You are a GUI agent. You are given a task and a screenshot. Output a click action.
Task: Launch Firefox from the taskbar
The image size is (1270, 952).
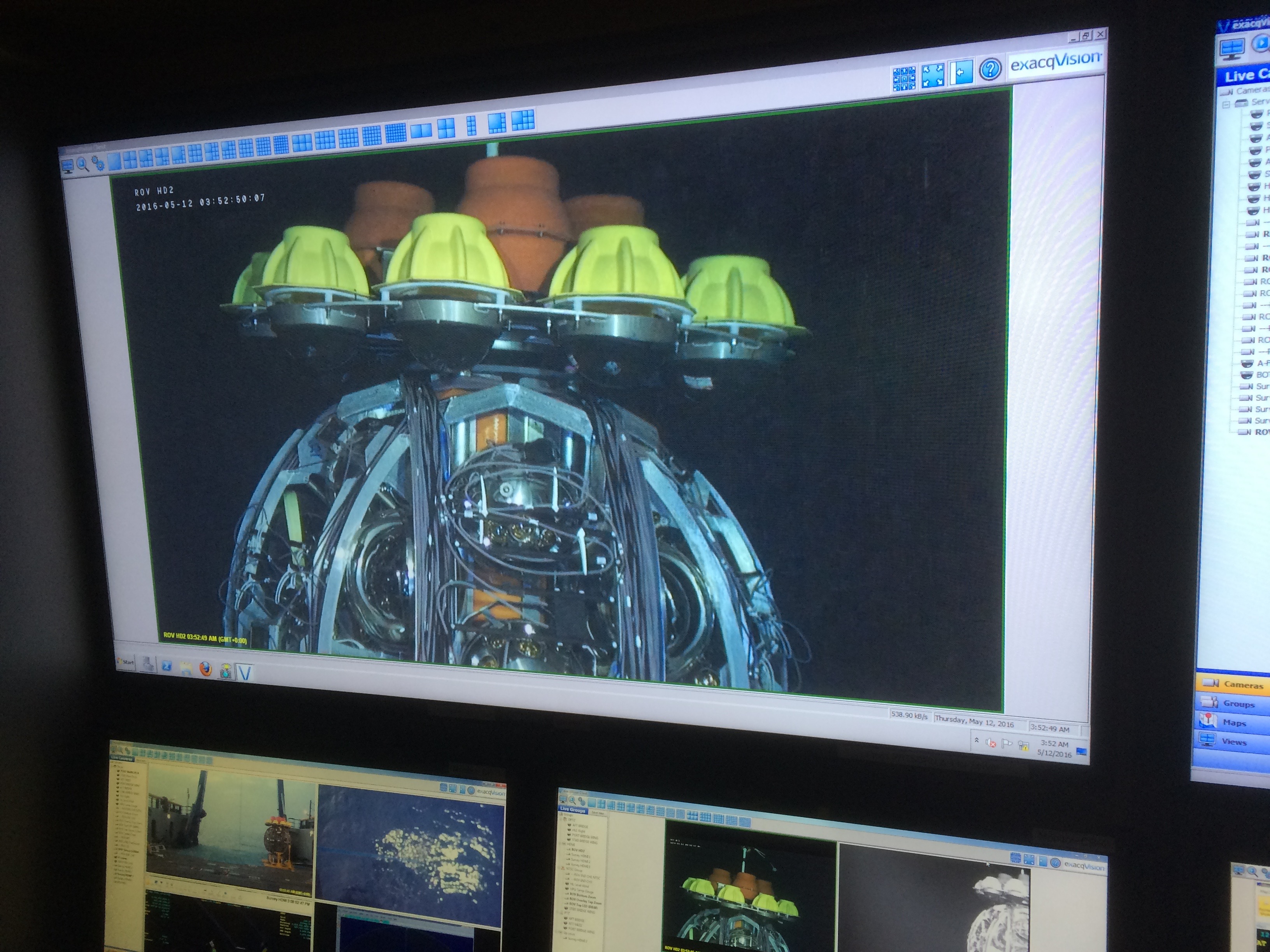pyautogui.click(x=205, y=669)
